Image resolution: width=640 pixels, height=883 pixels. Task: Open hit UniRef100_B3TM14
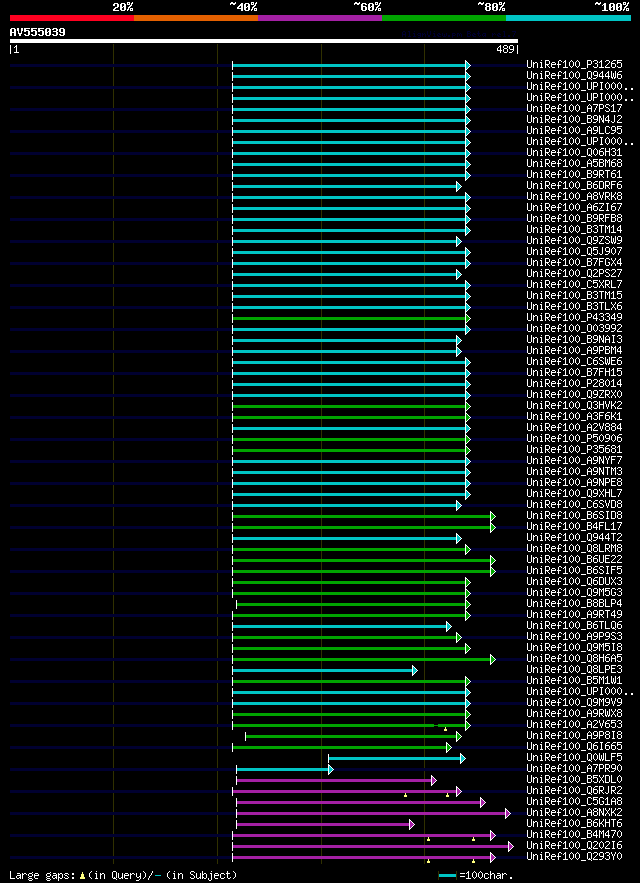coord(574,229)
